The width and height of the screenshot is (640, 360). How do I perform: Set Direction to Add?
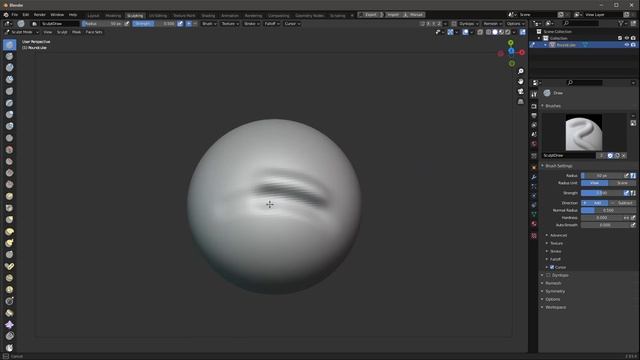click(594, 203)
